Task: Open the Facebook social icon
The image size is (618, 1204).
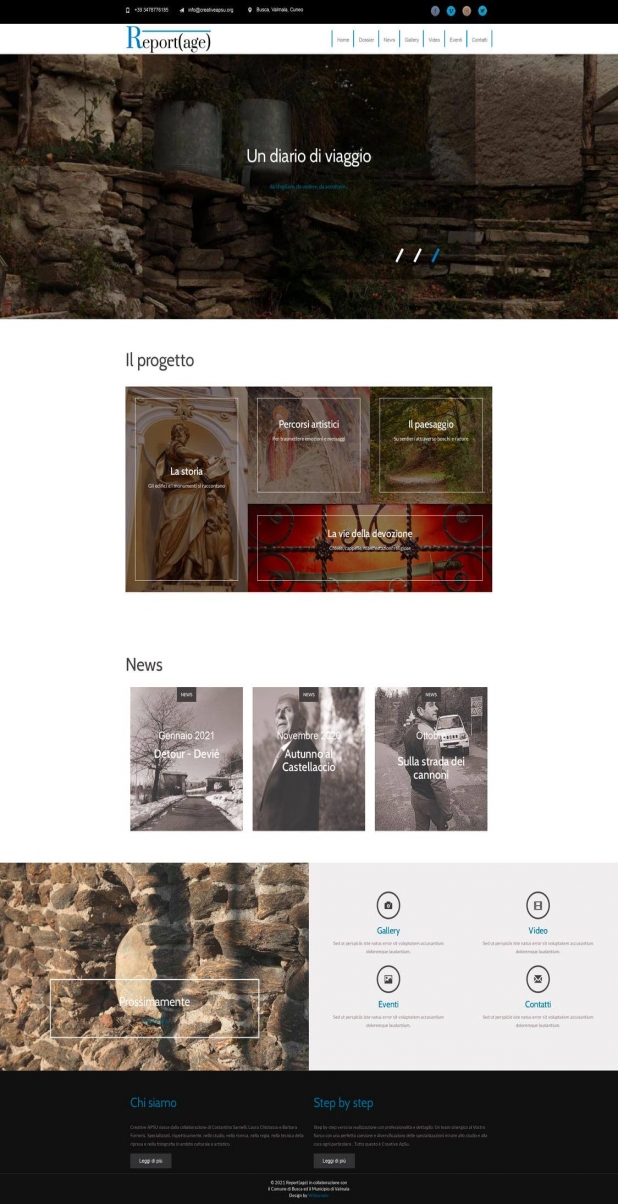Action: (435, 10)
